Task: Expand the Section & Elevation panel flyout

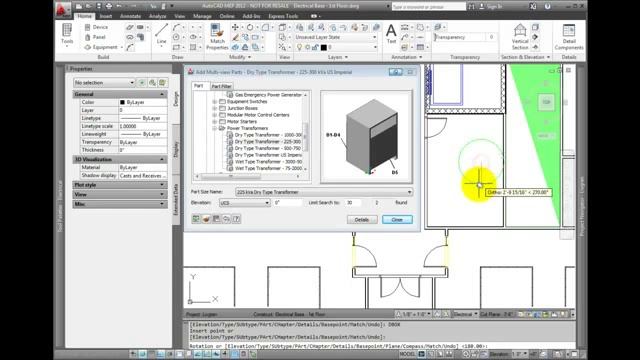Action: [x=548, y=57]
